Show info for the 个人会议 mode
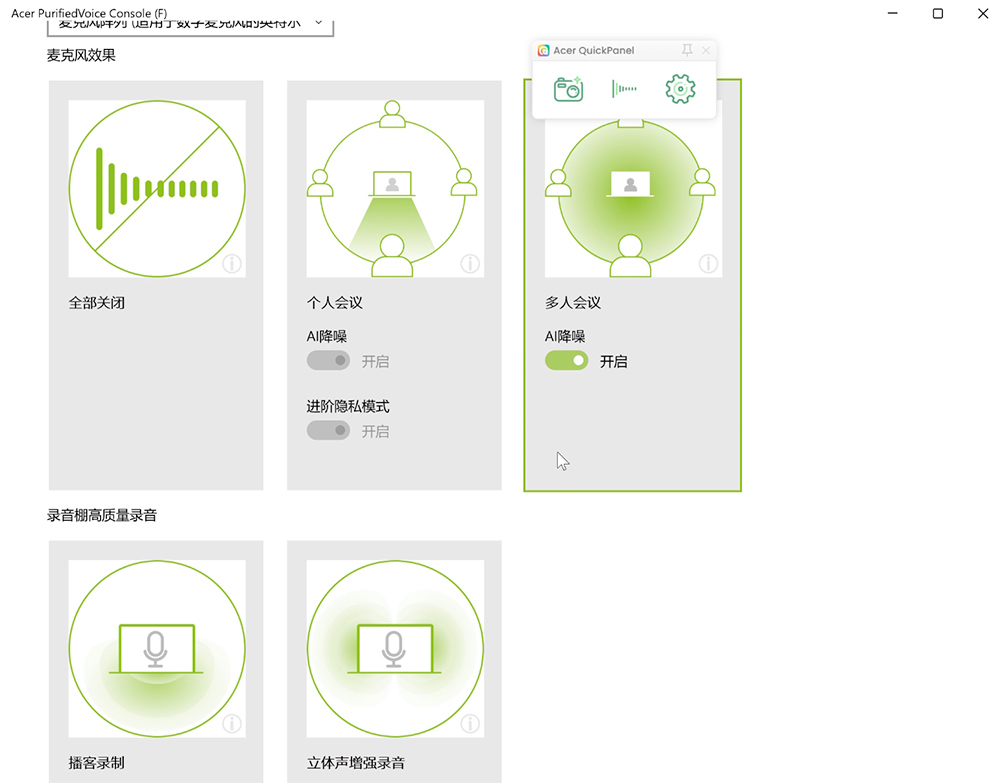Image resolution: width=1000 pixels, height=783 pixels. pos(470,264)
